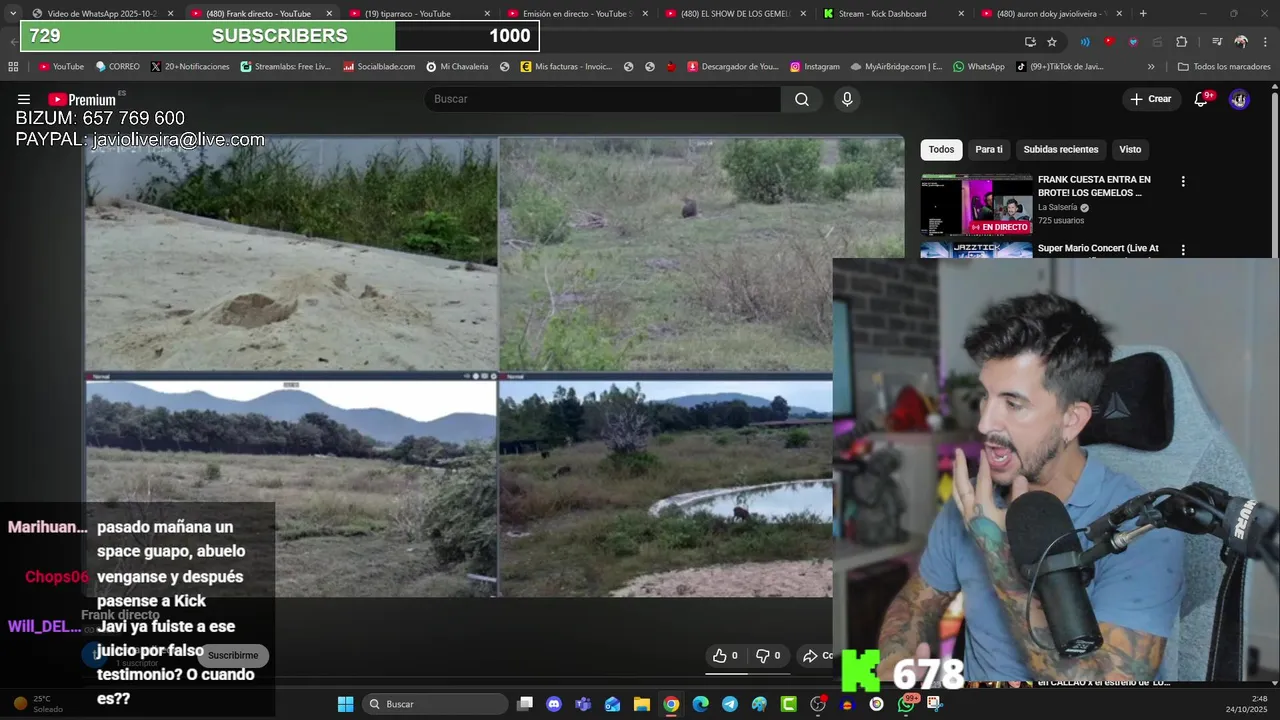Screen dimensions: 1280x720
Task: Open the 20+ Notificaciones X bookmark
Action: tap(190, 67)
